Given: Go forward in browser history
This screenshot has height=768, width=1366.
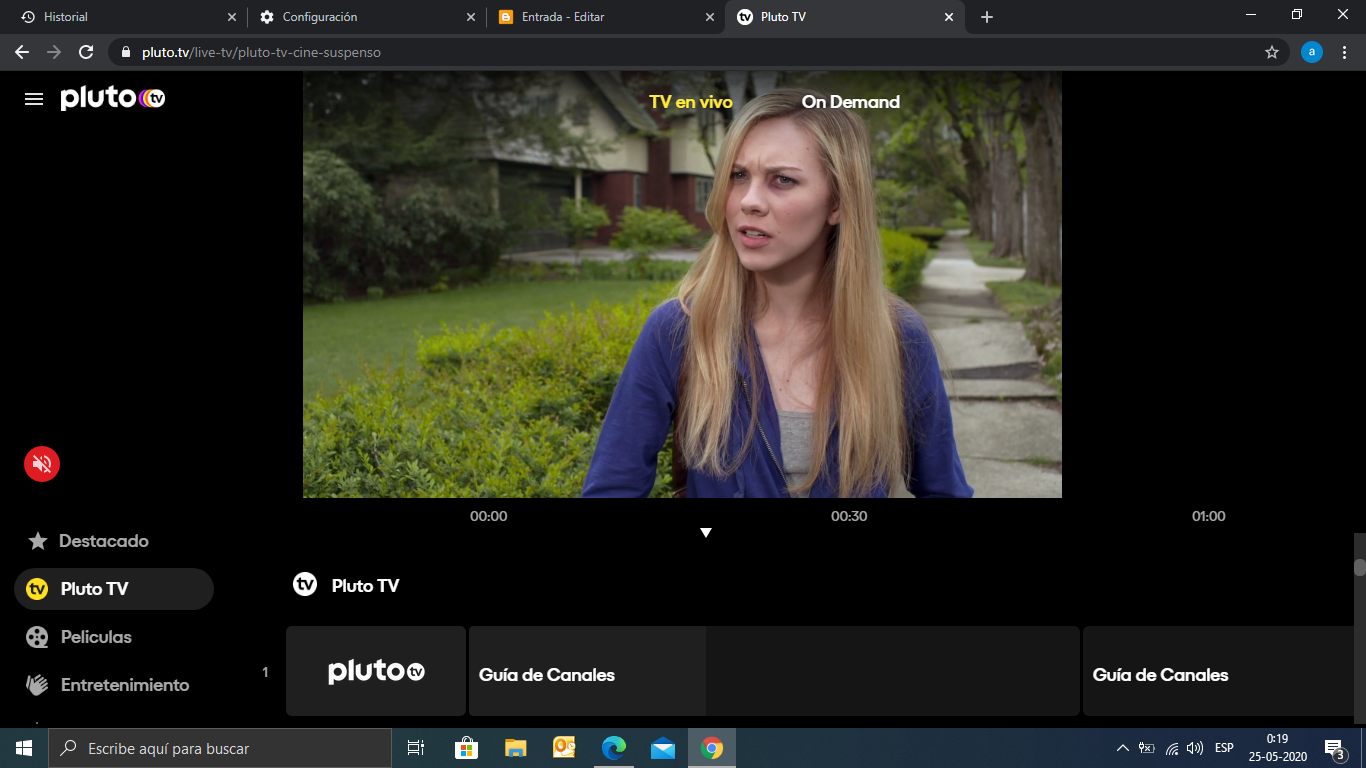Looking at the screenshot, I should coord(54,52).
